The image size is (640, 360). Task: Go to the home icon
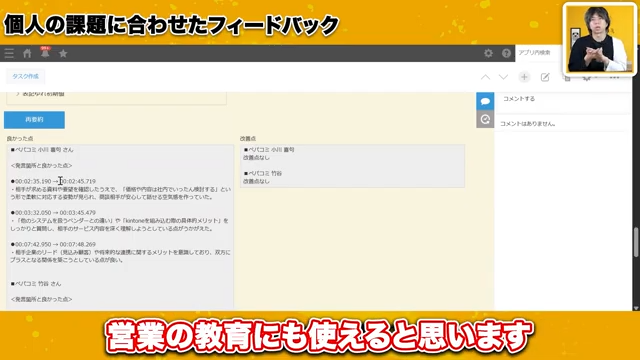[x=27, y=53]
